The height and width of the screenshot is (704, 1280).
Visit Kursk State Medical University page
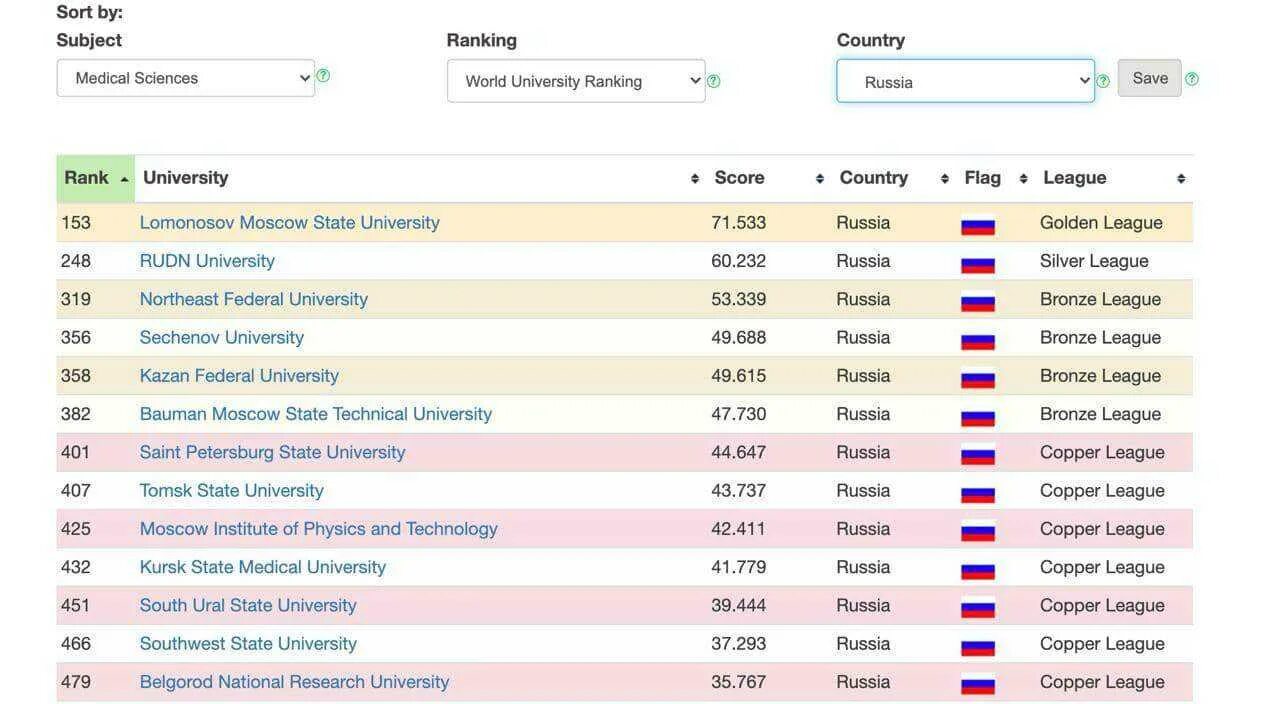262,567
